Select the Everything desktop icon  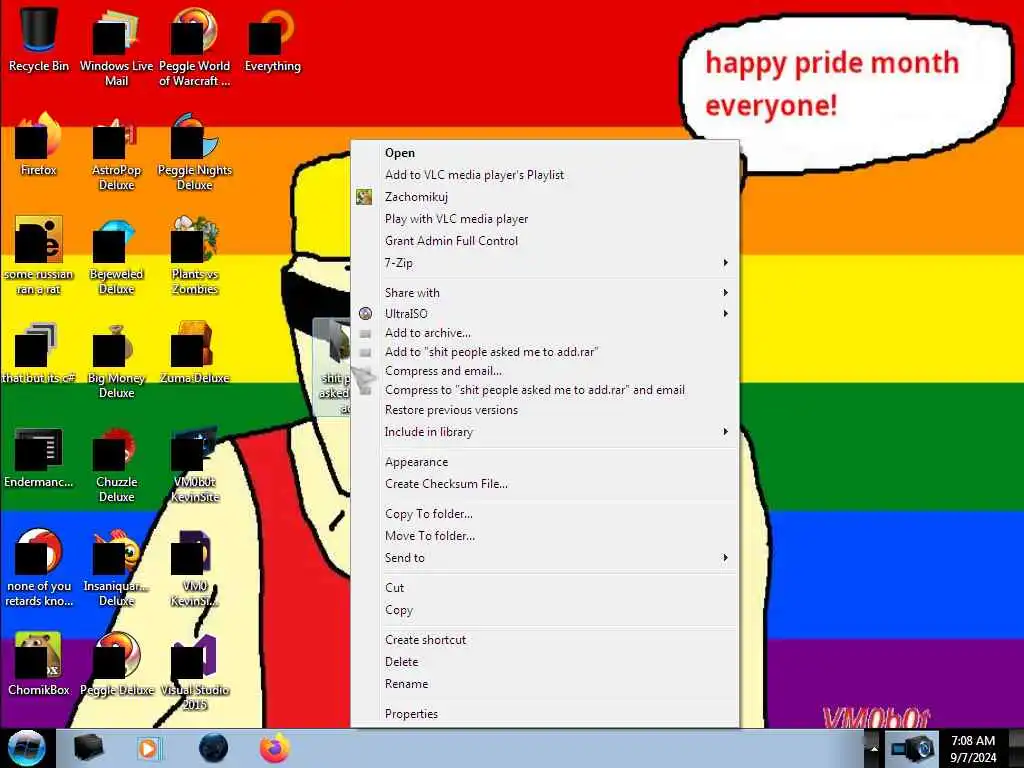point(272,39)
